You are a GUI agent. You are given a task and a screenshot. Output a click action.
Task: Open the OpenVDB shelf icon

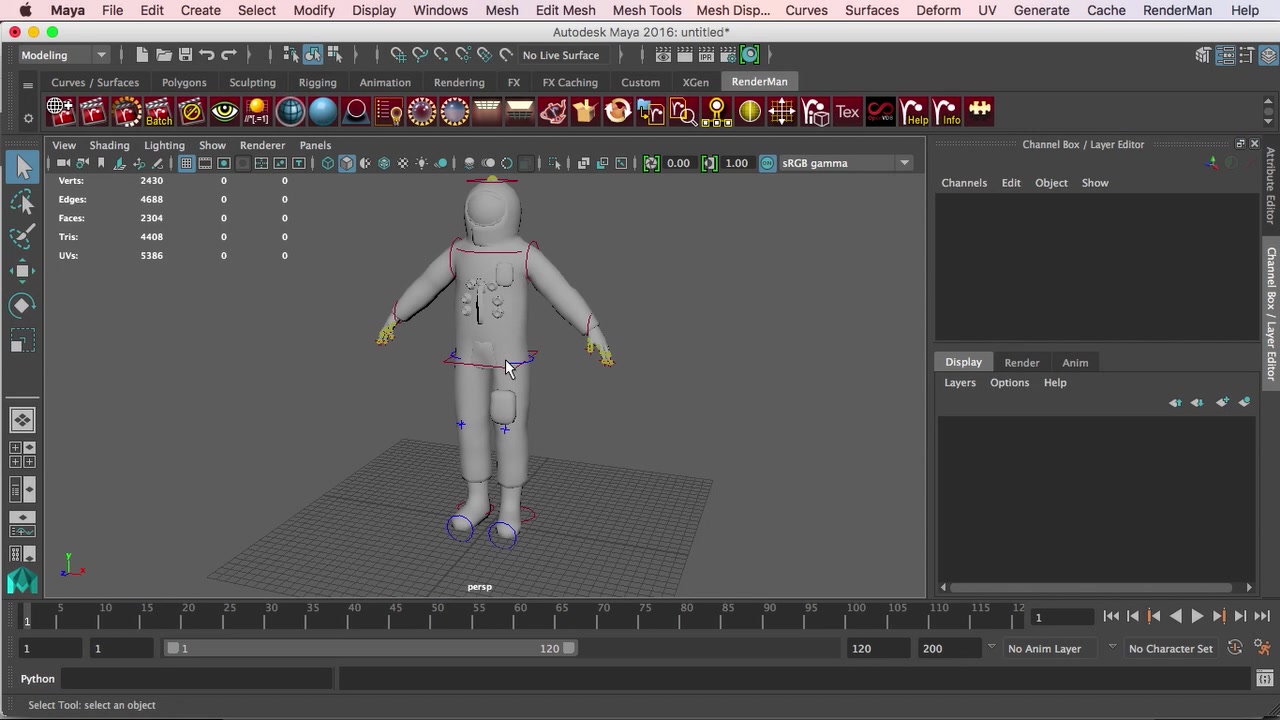880,112
